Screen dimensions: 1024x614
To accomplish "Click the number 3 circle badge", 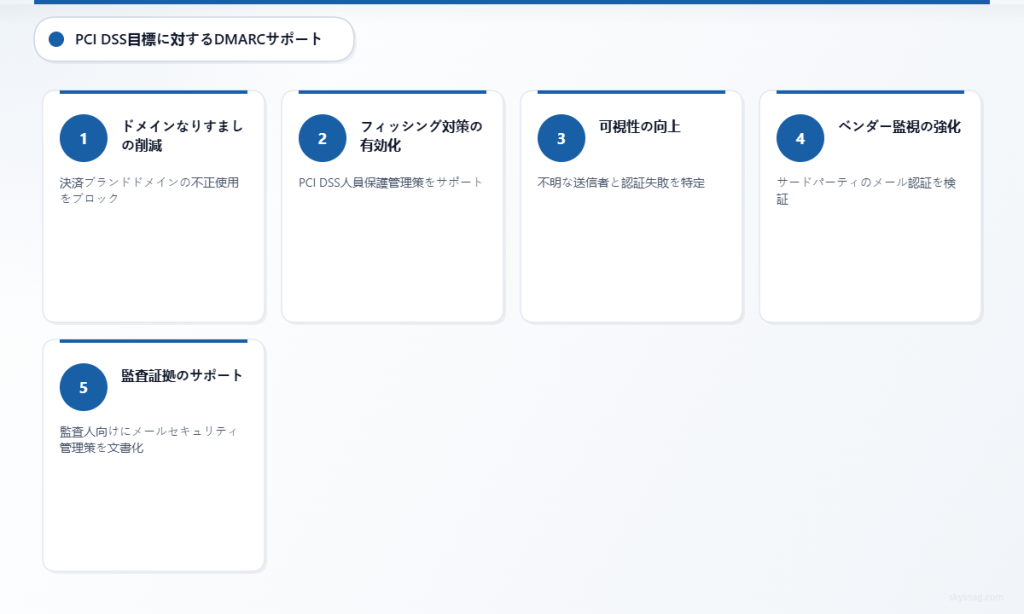I will (x=562, y=138).
